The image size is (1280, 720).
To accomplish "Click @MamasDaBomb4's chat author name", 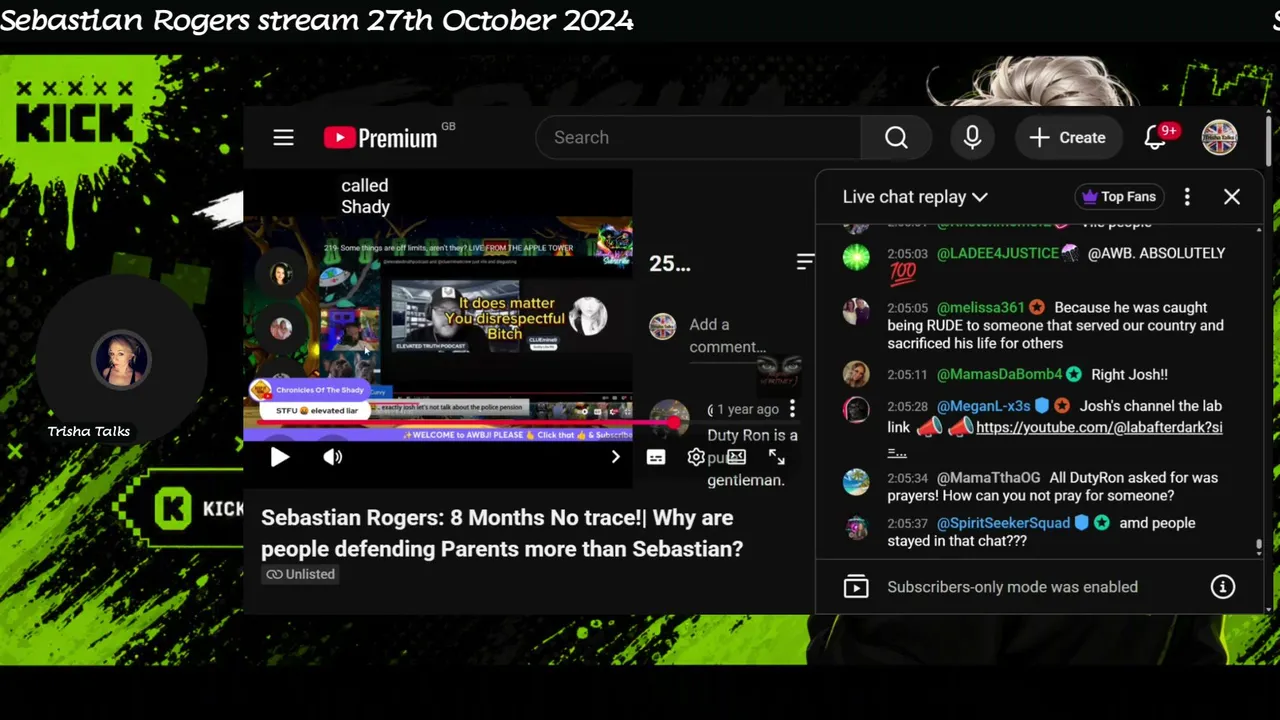I will 1000,374.
